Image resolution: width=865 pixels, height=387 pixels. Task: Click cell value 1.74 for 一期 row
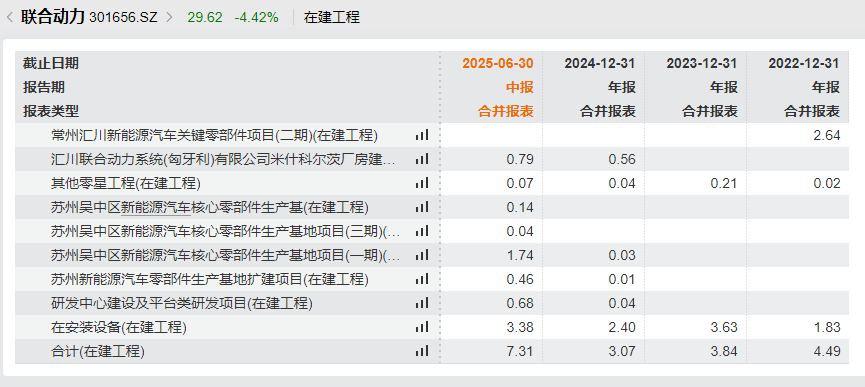coord(520,255)
